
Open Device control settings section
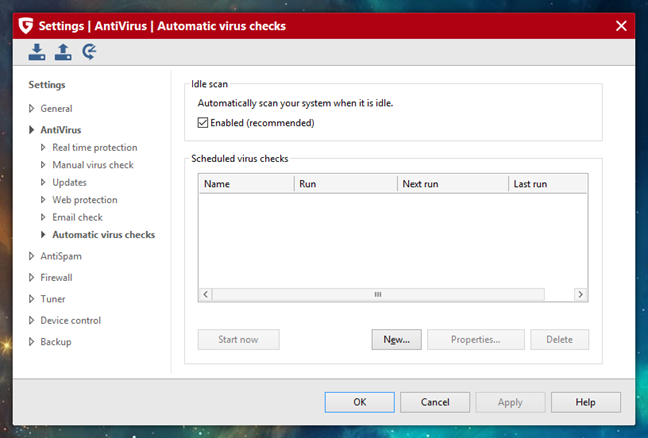point(71,320)
